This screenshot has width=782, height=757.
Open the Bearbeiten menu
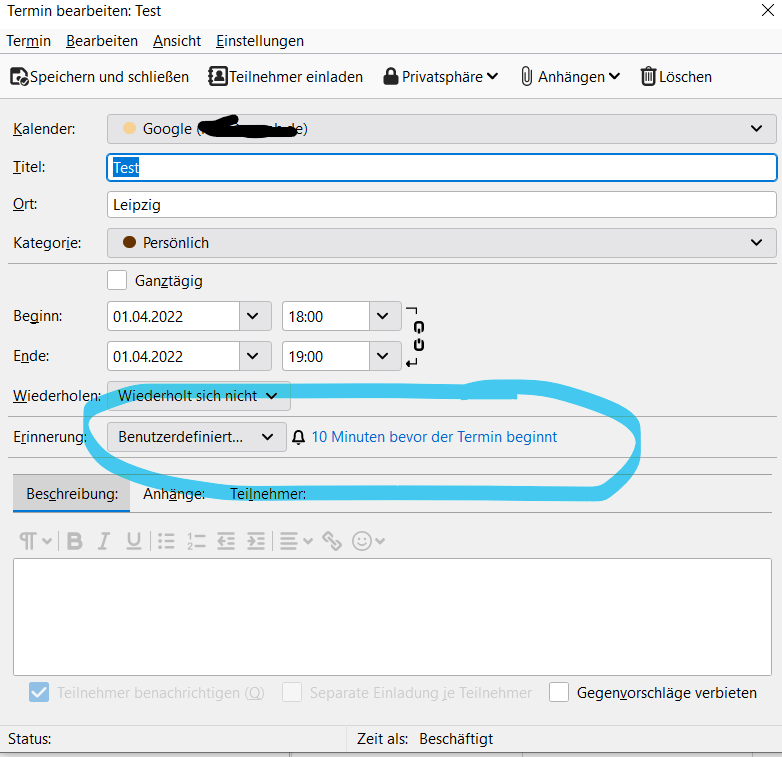click(102, 41)
